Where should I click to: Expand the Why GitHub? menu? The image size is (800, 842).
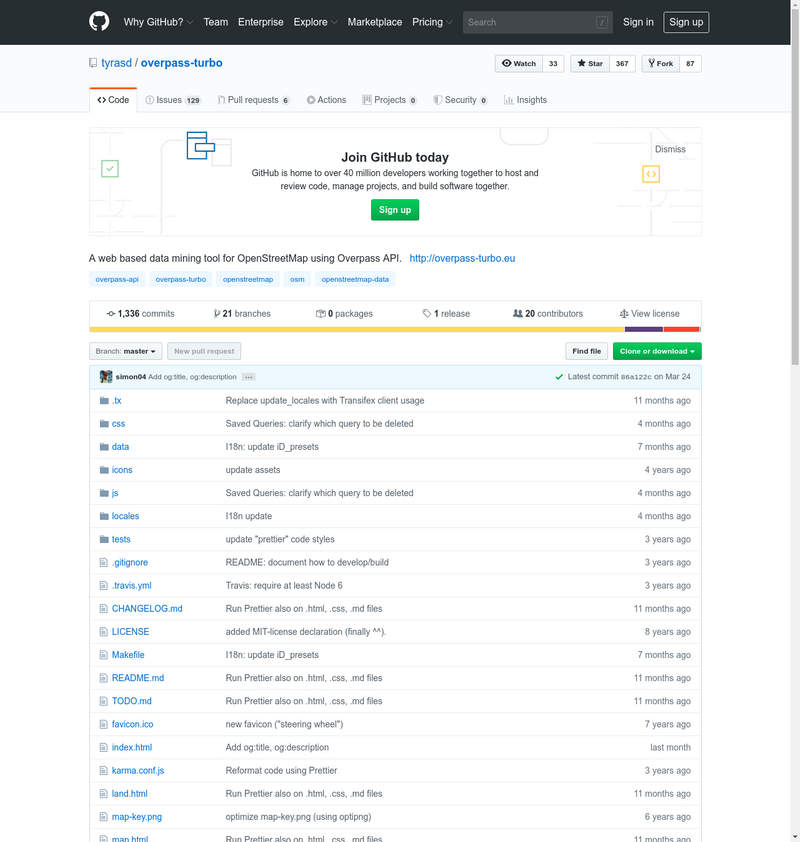[158, 22]
